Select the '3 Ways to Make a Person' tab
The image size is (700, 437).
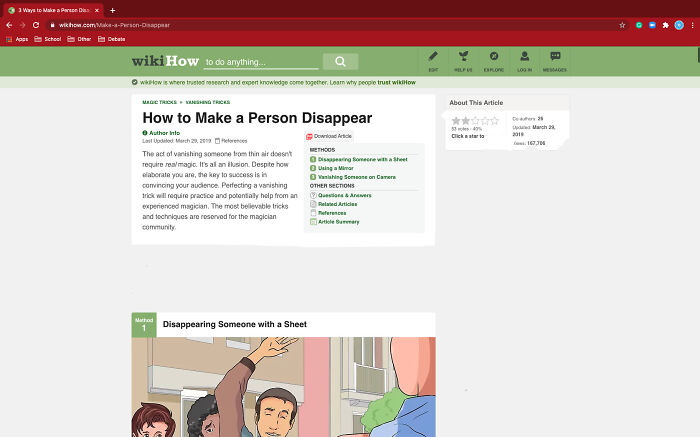(54, 10)
